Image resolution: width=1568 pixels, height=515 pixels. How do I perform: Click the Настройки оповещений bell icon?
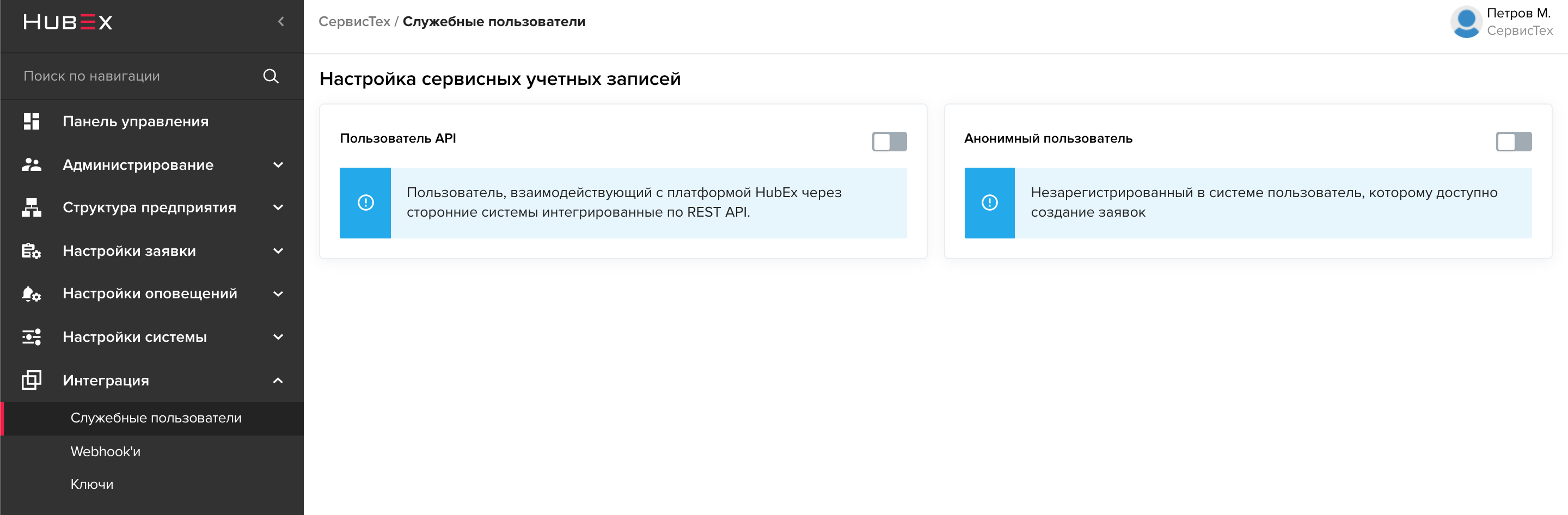pyautogui.click(x=32, y=294)
